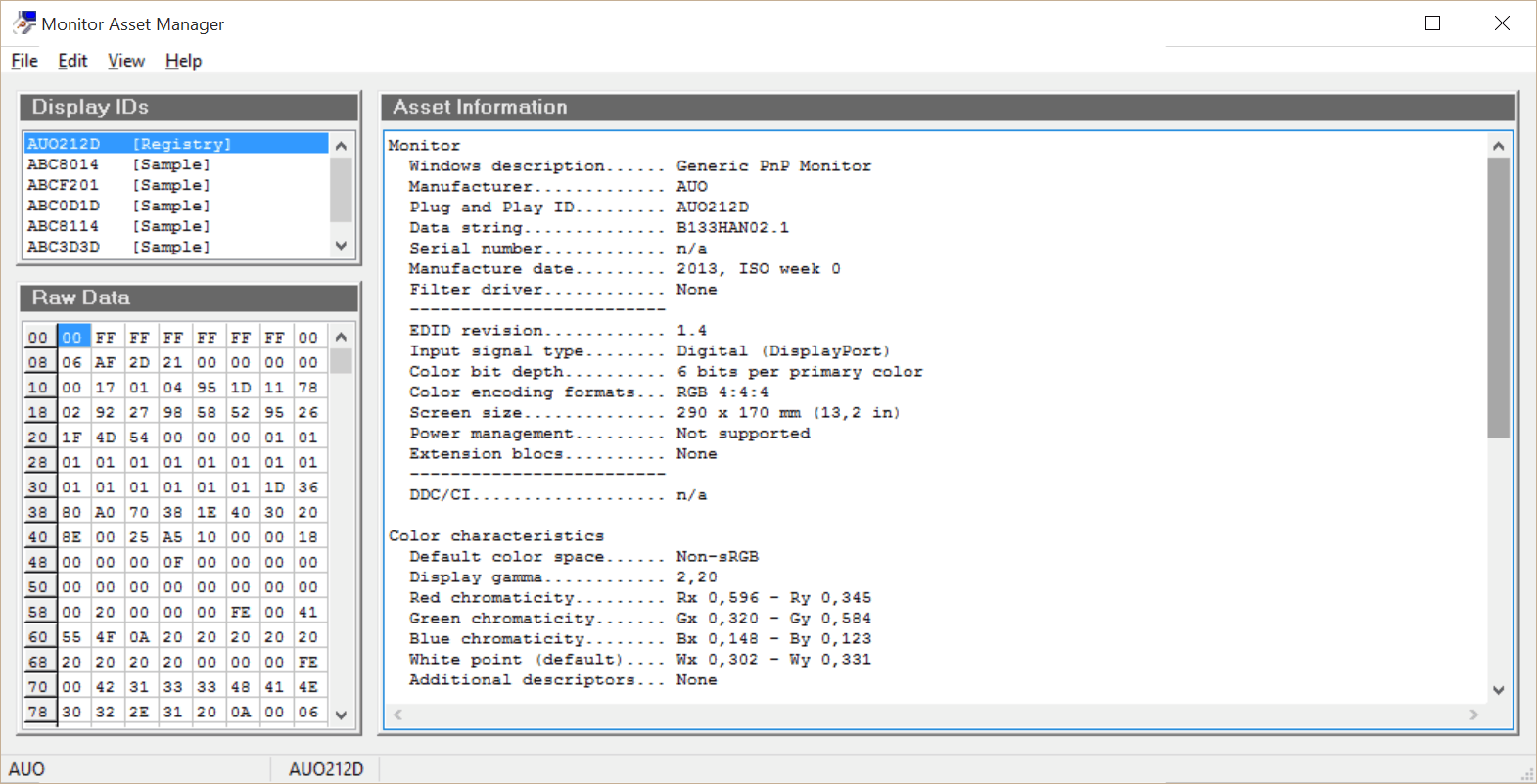The width and height of the screenshot is (1537, 784).
Task: Choose the ABC0D1D sample entry
Action: tap(176, 206)
